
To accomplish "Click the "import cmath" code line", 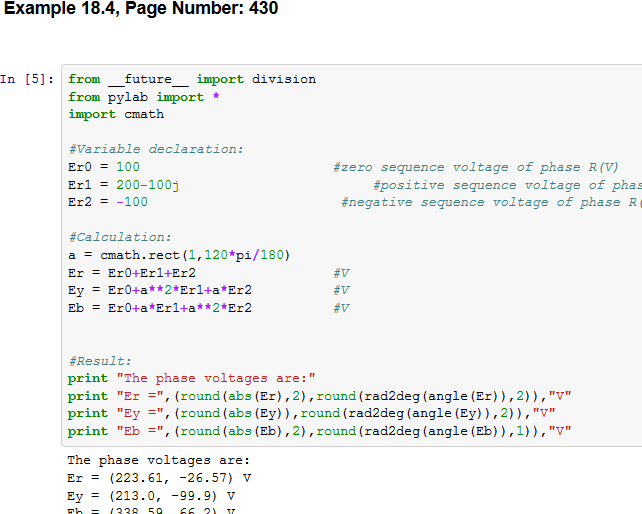I will click(115, 114).
